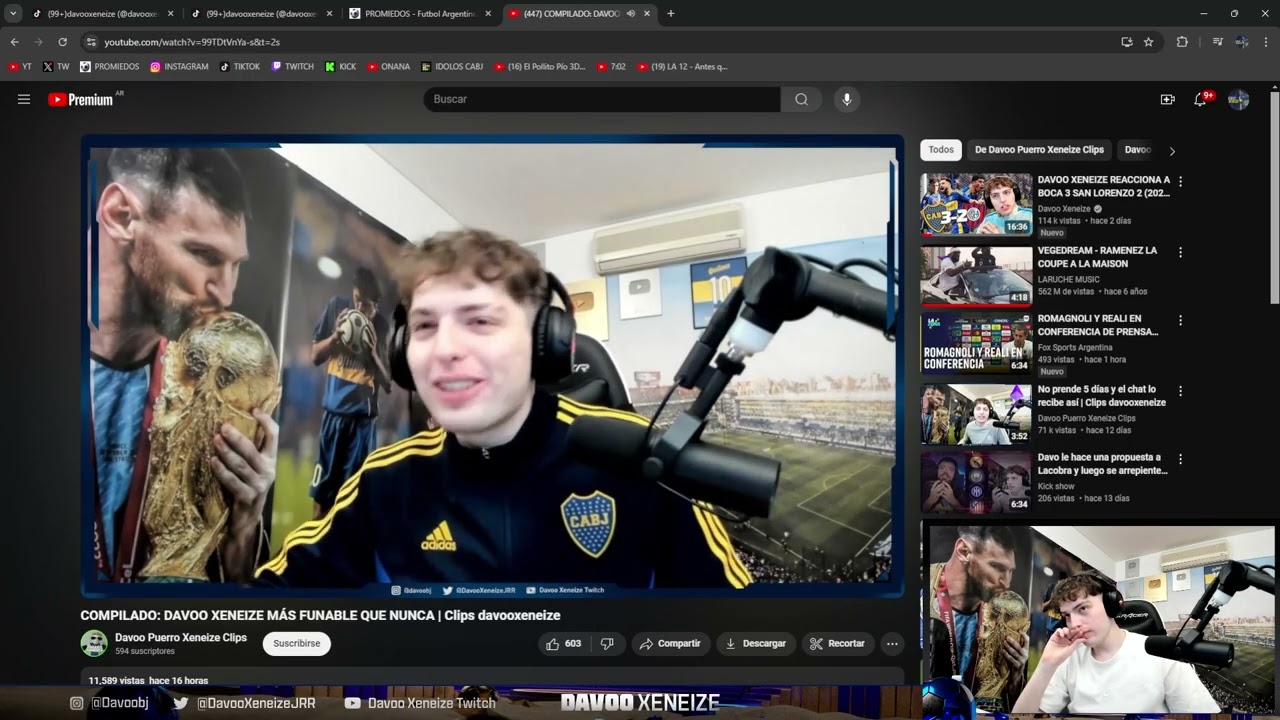This screenshot has height=720, width=1280.
Task: Reload the page in Chrome
Action: pos(62,42)
